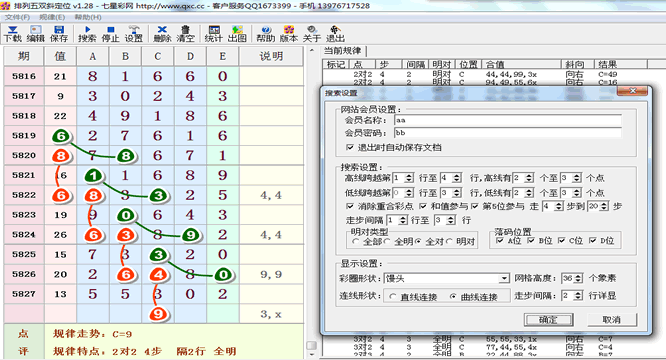Click green circle 9 in row 5824 column D

pos(191,235)
